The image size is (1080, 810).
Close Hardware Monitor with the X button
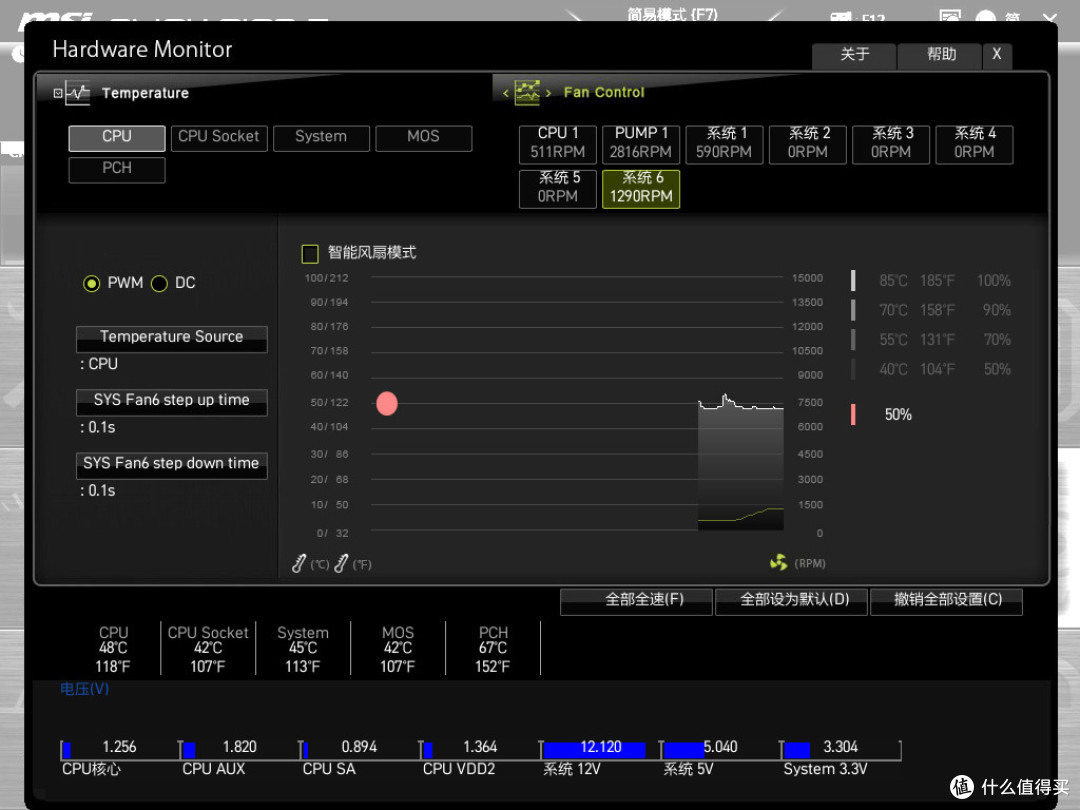pos(997,54)
